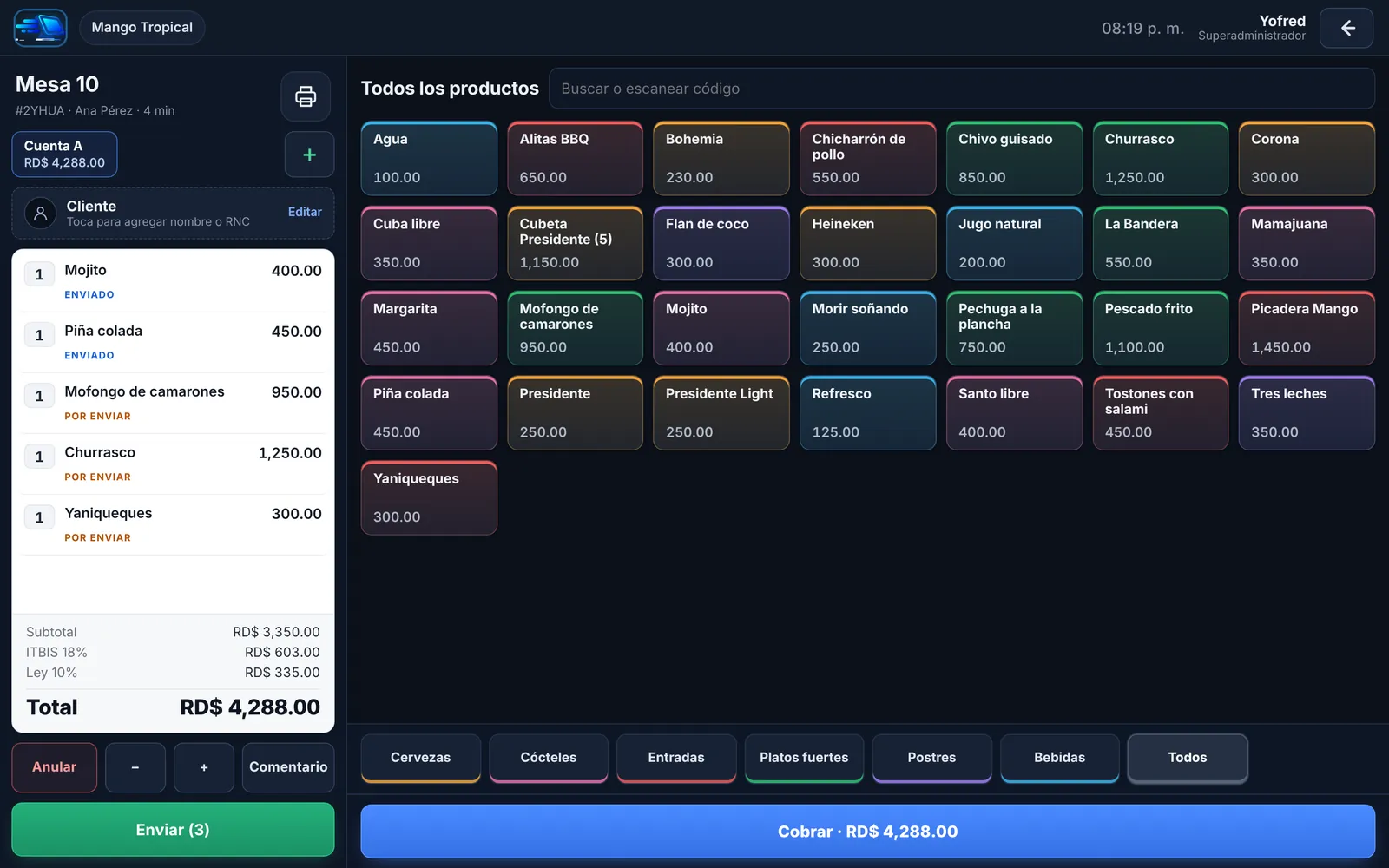Add Picadera Mango product to order
Screen dimensions: 1389x868
pos(1307,328)
